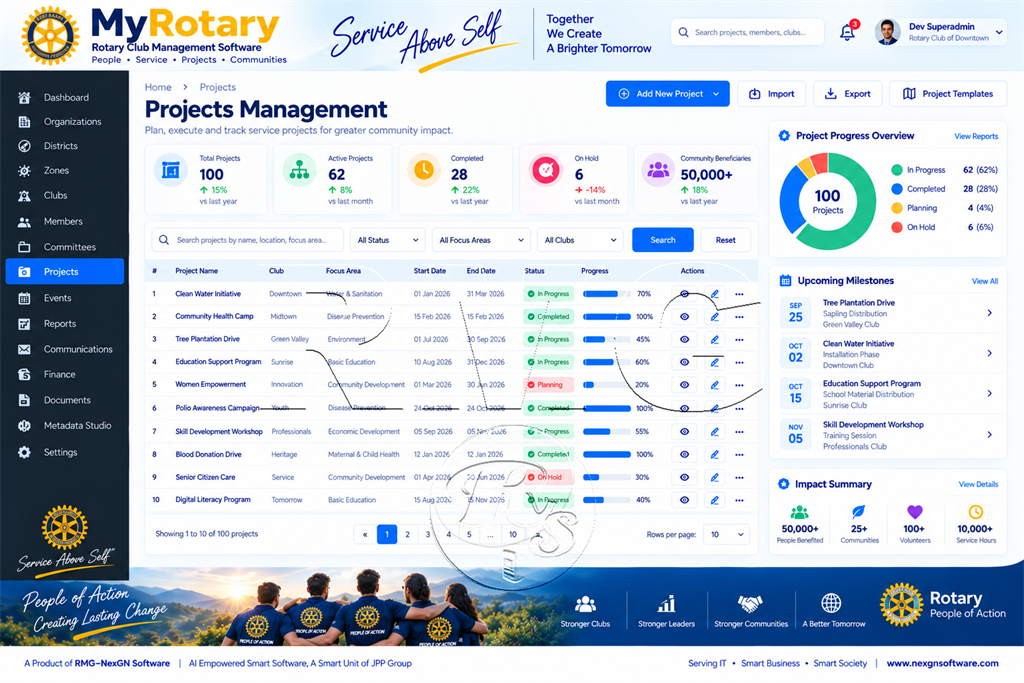Open Dashboard in the sidebar
The image size is (1024, 683).
(x=65, y=97)
